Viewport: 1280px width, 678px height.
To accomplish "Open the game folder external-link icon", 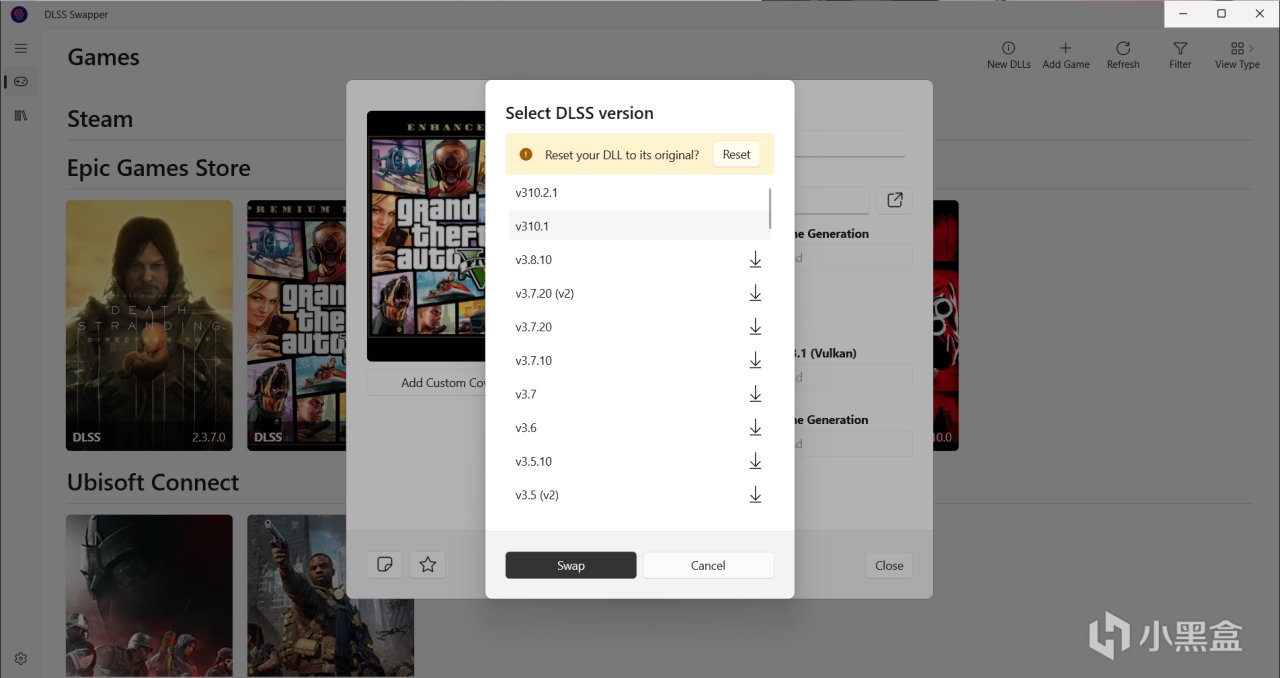I will [895, 200].
